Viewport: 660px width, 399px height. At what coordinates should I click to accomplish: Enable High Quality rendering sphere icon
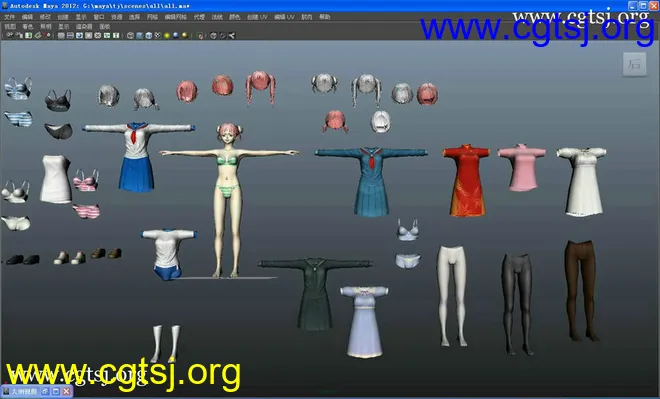pos(185,35)
